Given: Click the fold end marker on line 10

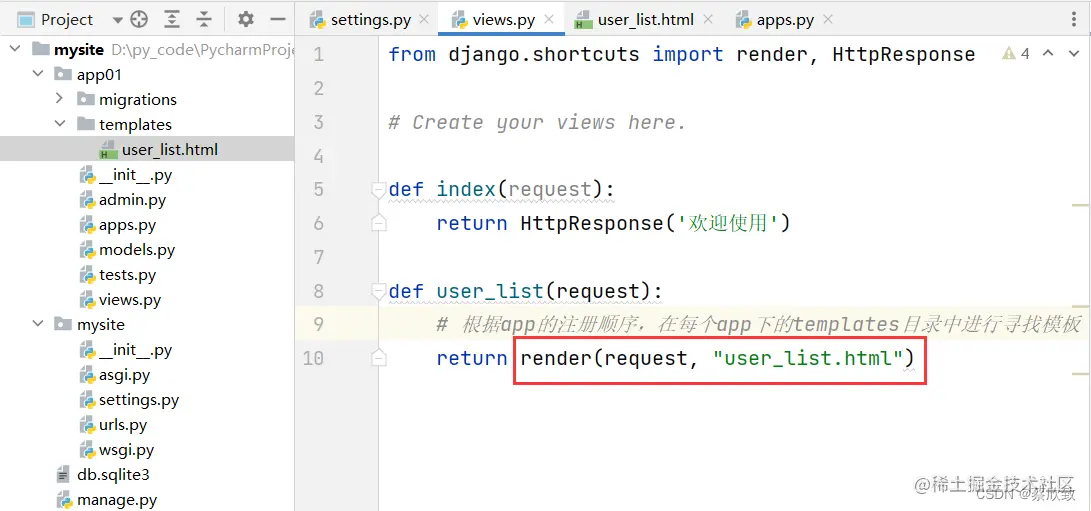Looking at the screenshot, I should pyautogui.click(x=379, y=359).
